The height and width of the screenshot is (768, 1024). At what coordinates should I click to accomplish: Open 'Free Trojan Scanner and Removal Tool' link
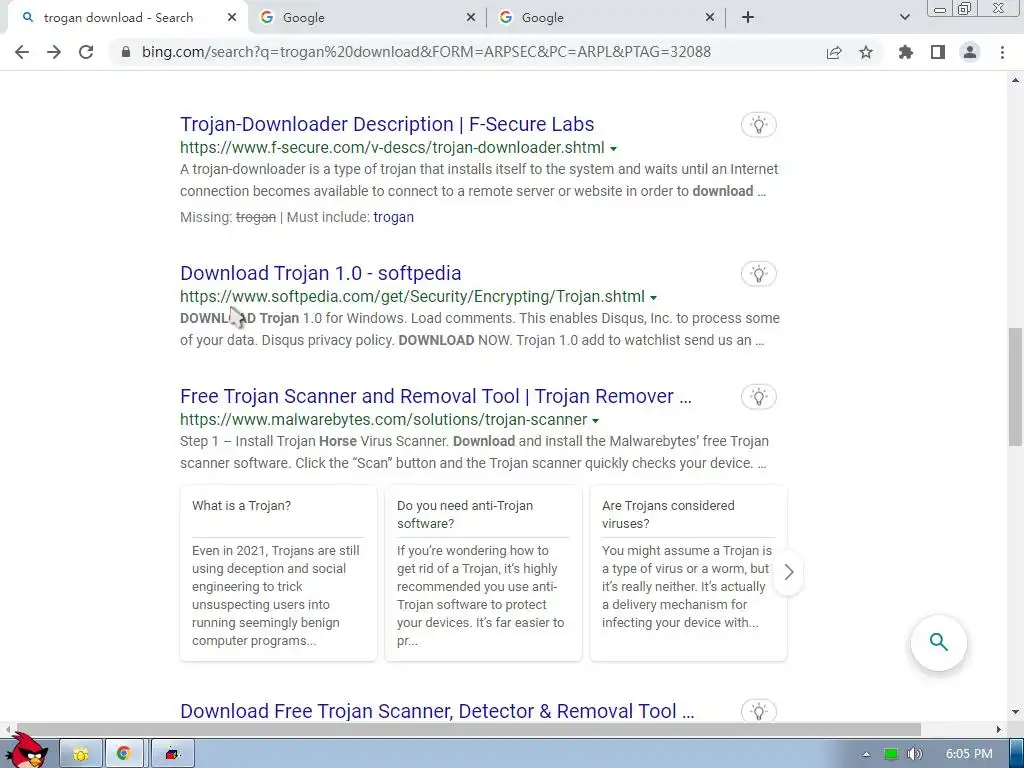pos(436,396)
